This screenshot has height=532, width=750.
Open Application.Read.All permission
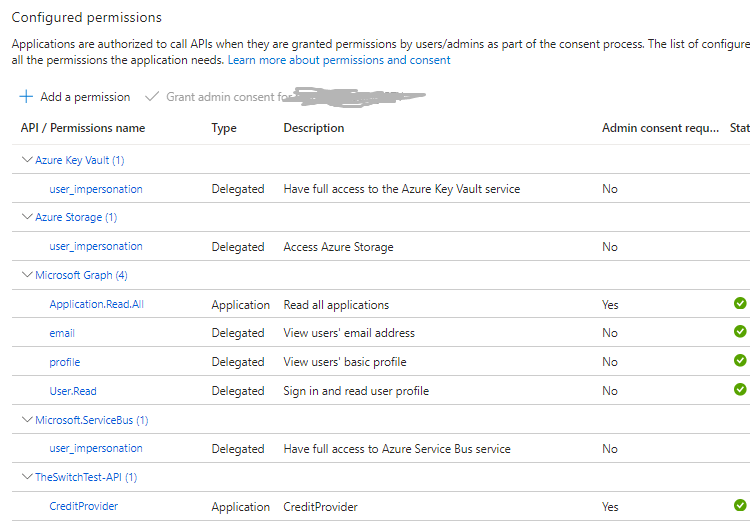pyautogui.click(x=97, y=304)
